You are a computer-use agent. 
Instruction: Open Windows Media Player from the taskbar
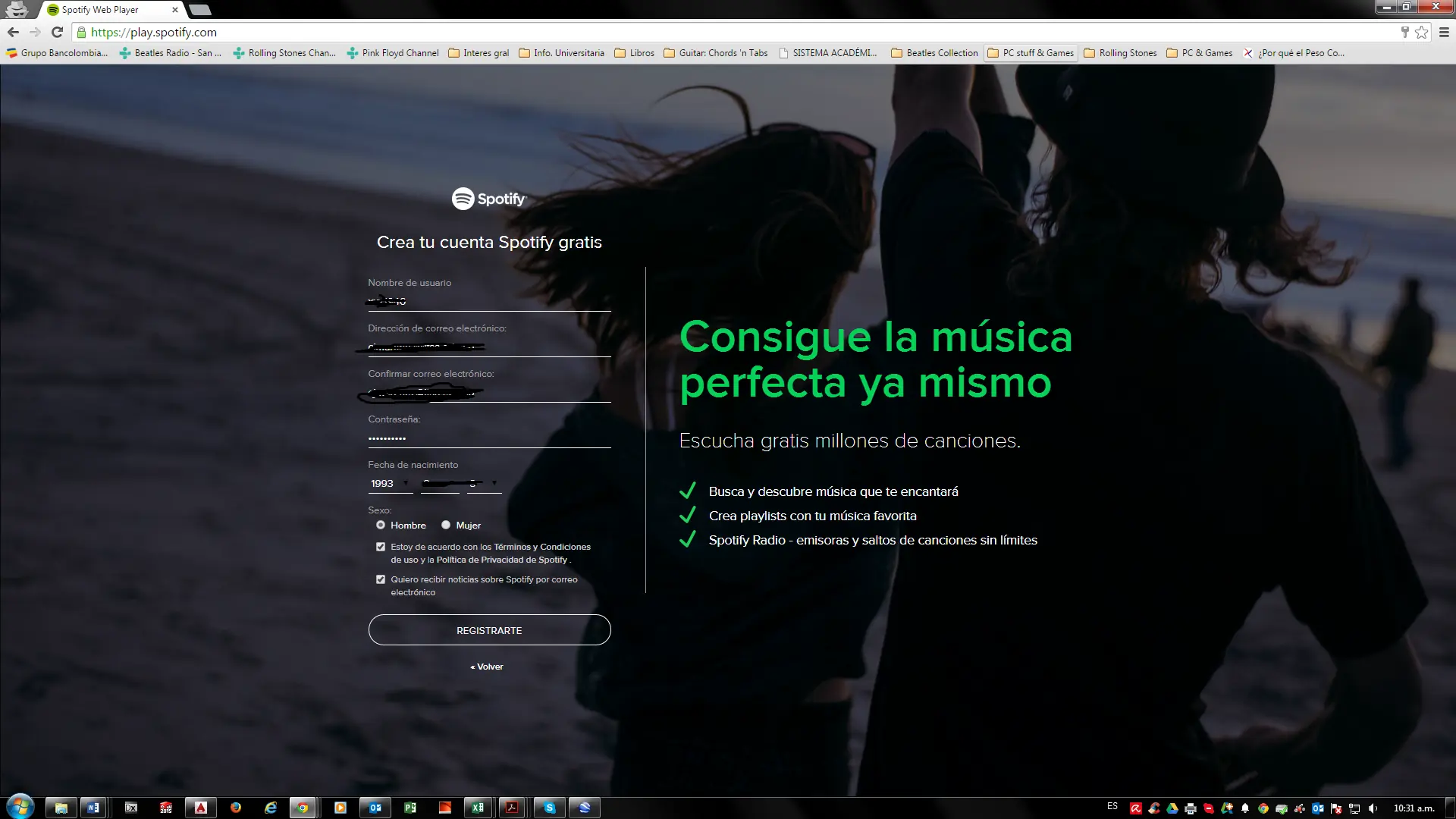(340, 808)
